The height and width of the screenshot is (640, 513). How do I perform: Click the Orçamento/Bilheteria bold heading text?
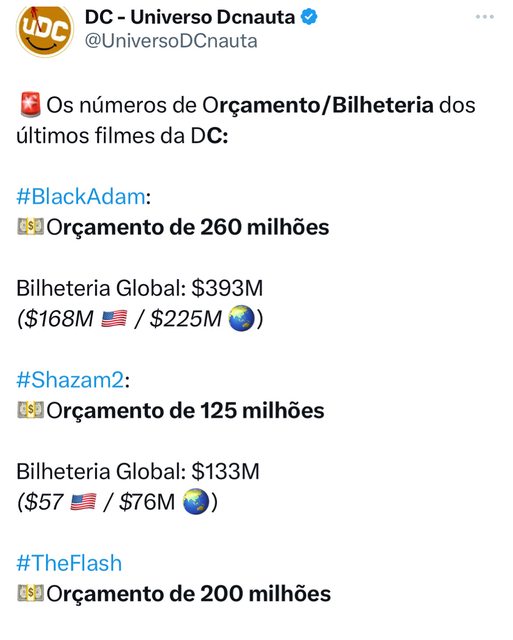[x=318, y=105]
